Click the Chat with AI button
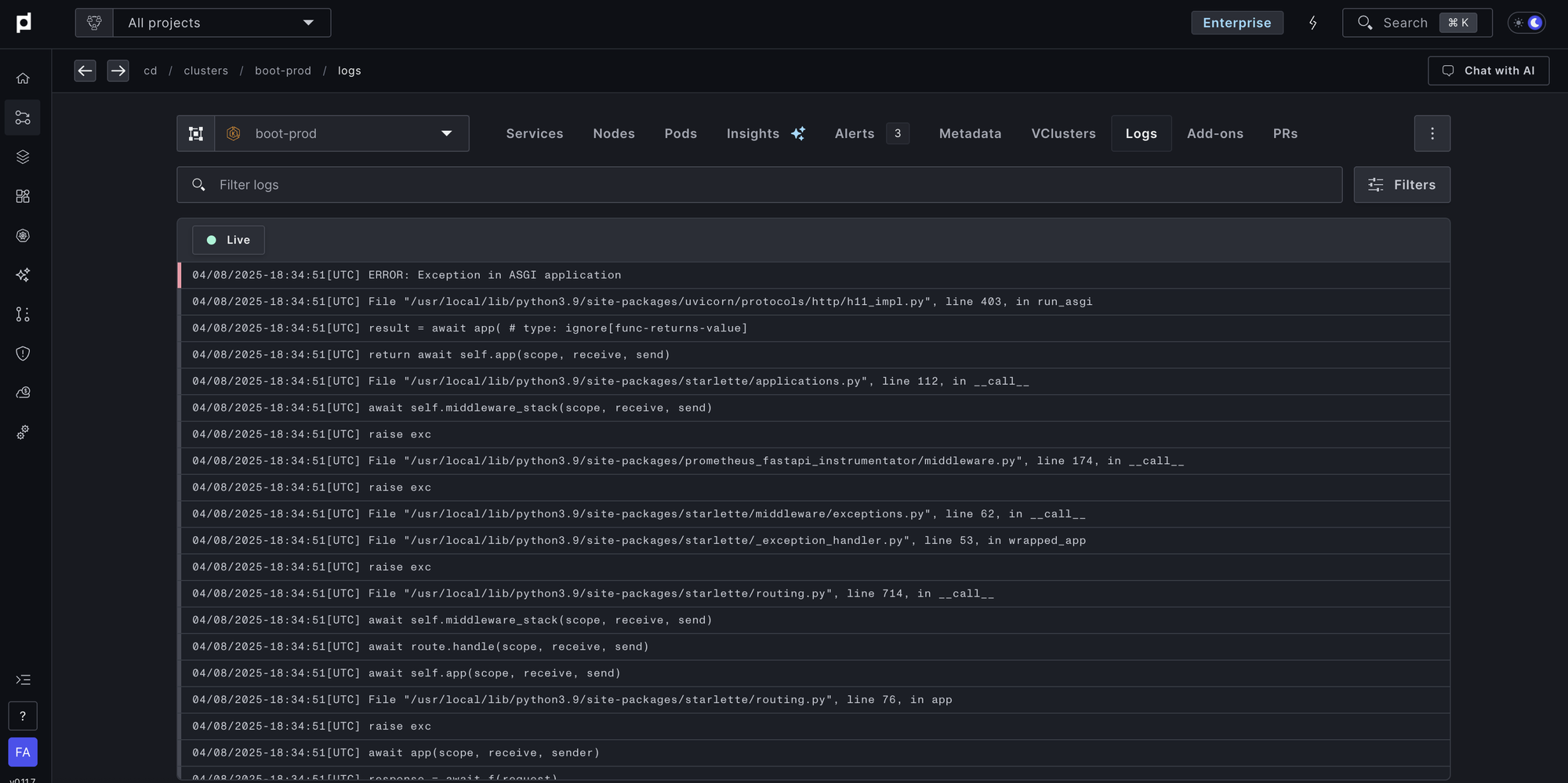The height and width of the screenshot is (783, 1568). [x=1488, y=71]
